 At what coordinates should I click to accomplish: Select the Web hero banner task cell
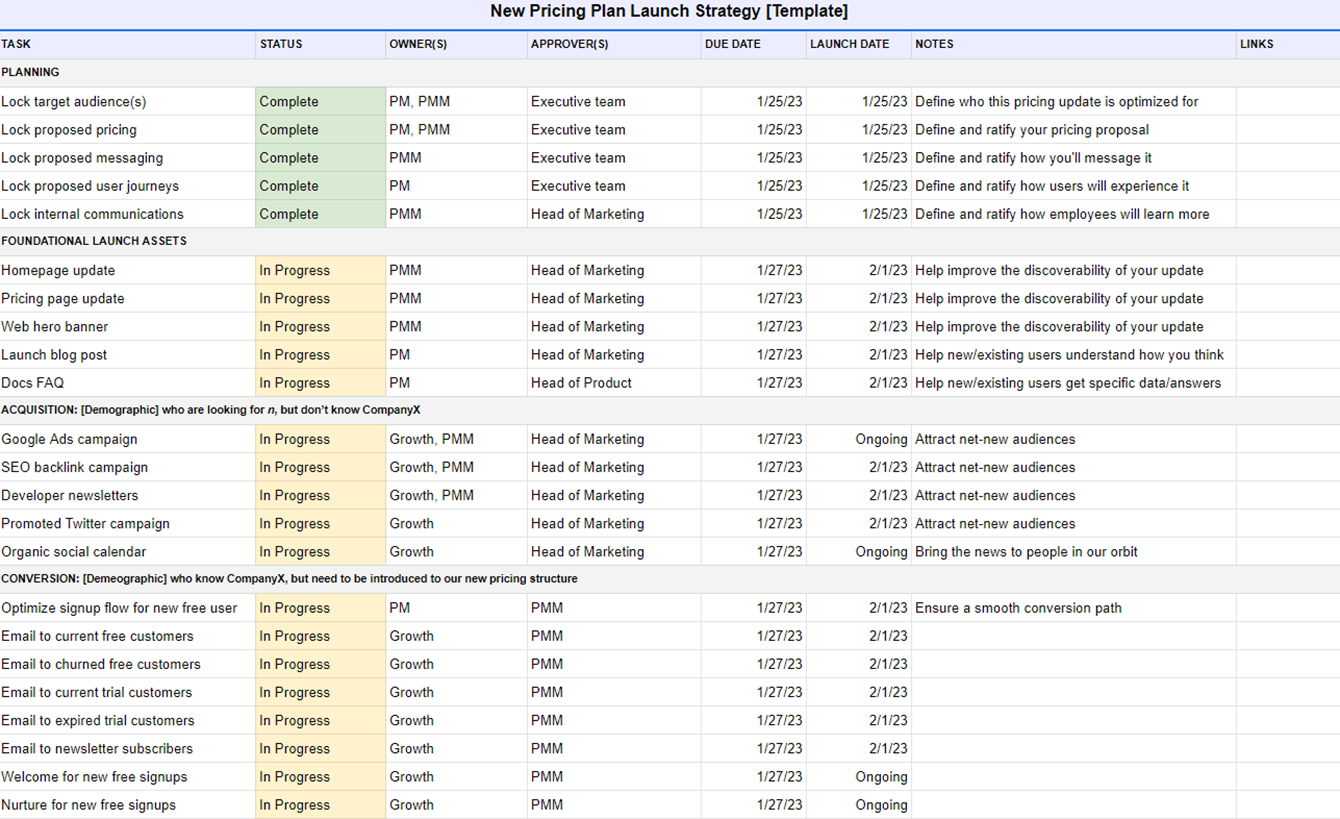click(x=128, y=327)
